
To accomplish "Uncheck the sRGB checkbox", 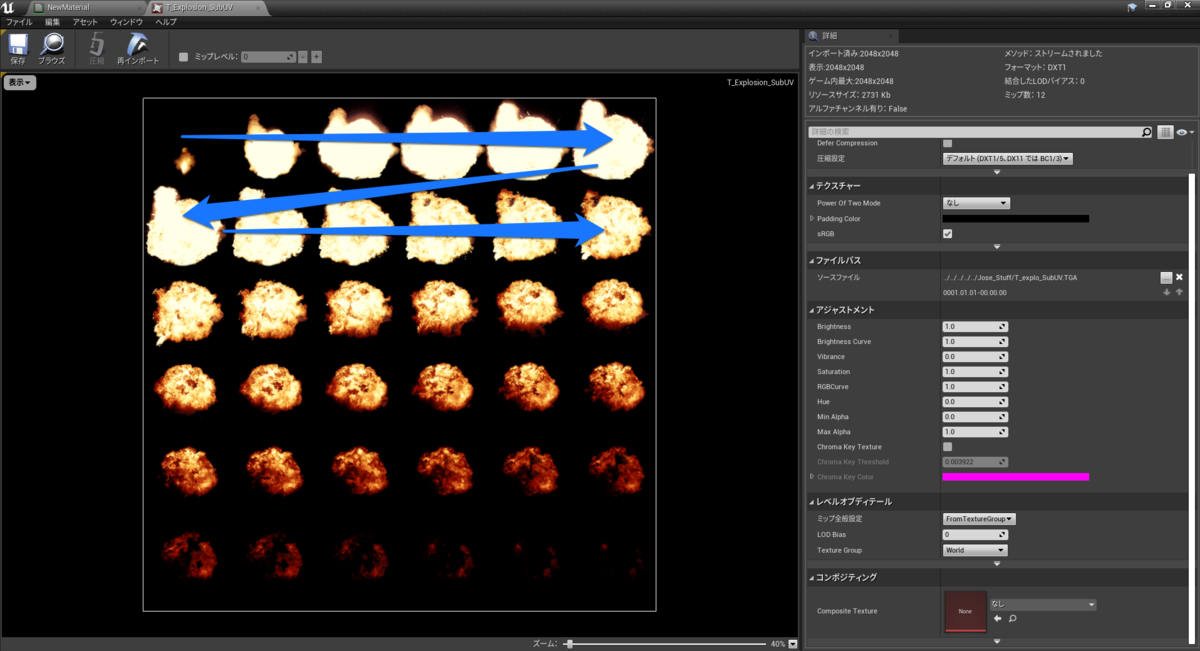I will point(947,233).
